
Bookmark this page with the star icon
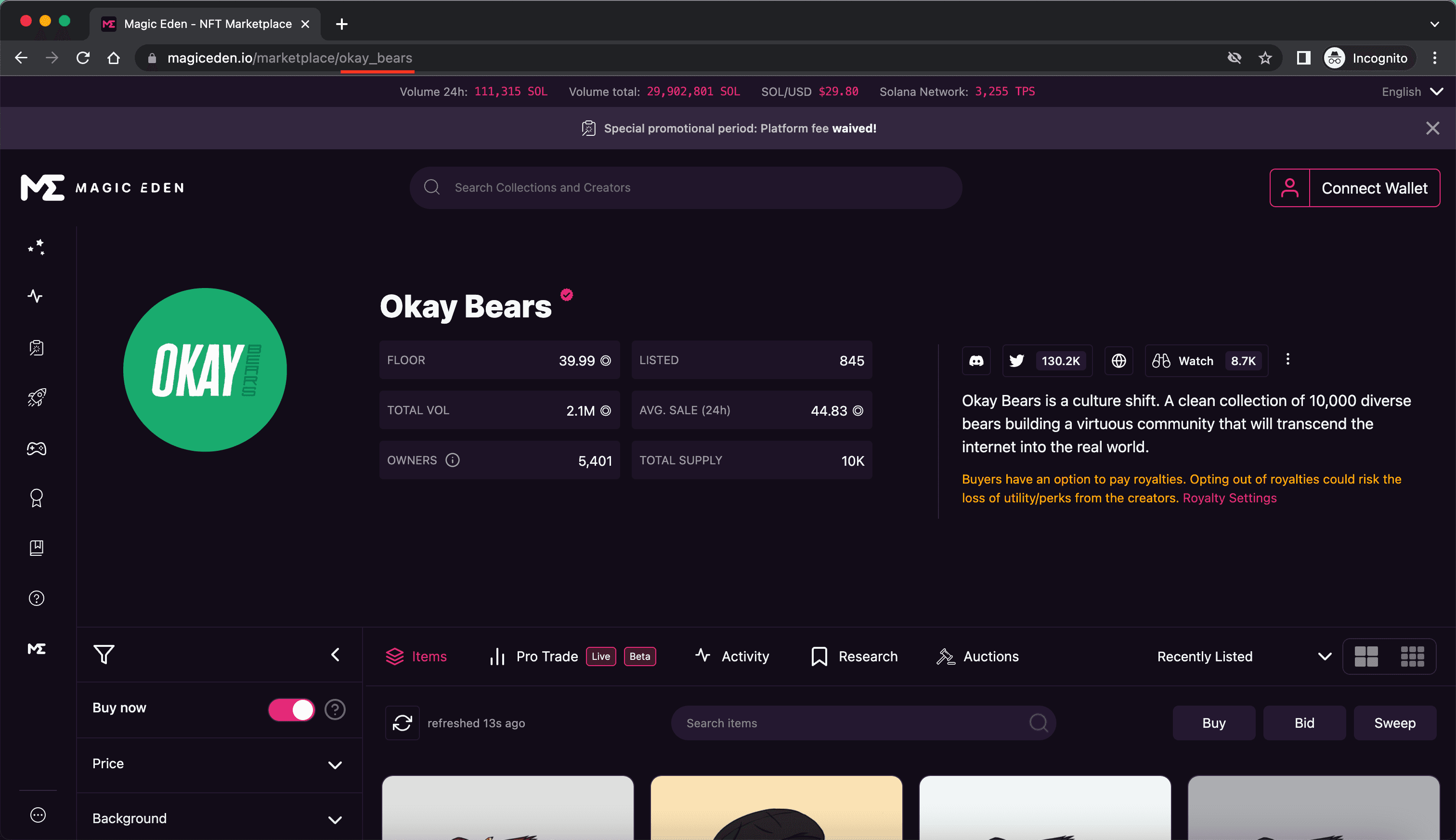[x=1265, y=58]
